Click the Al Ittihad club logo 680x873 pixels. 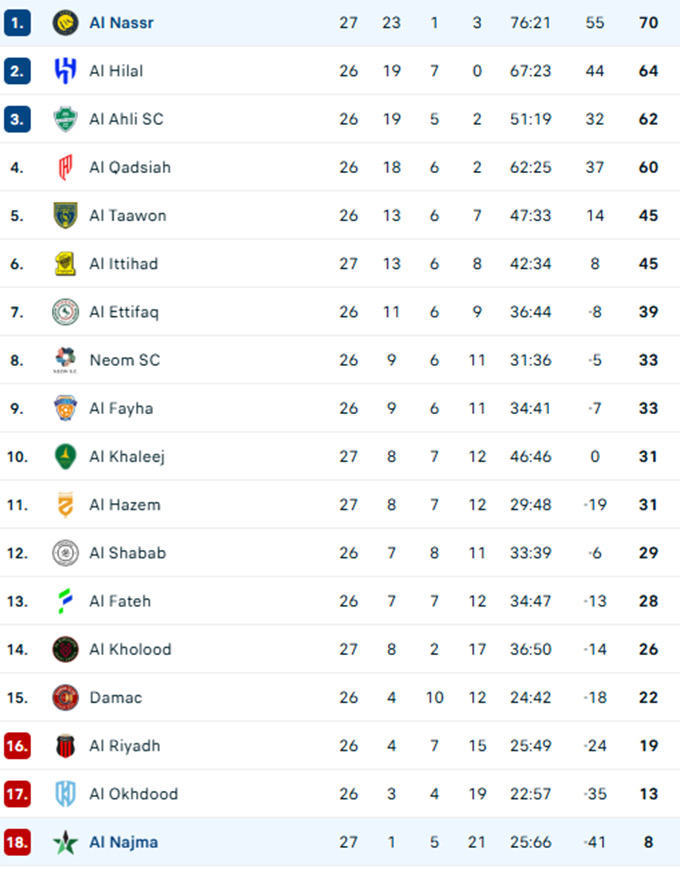(x=65, y=264)
